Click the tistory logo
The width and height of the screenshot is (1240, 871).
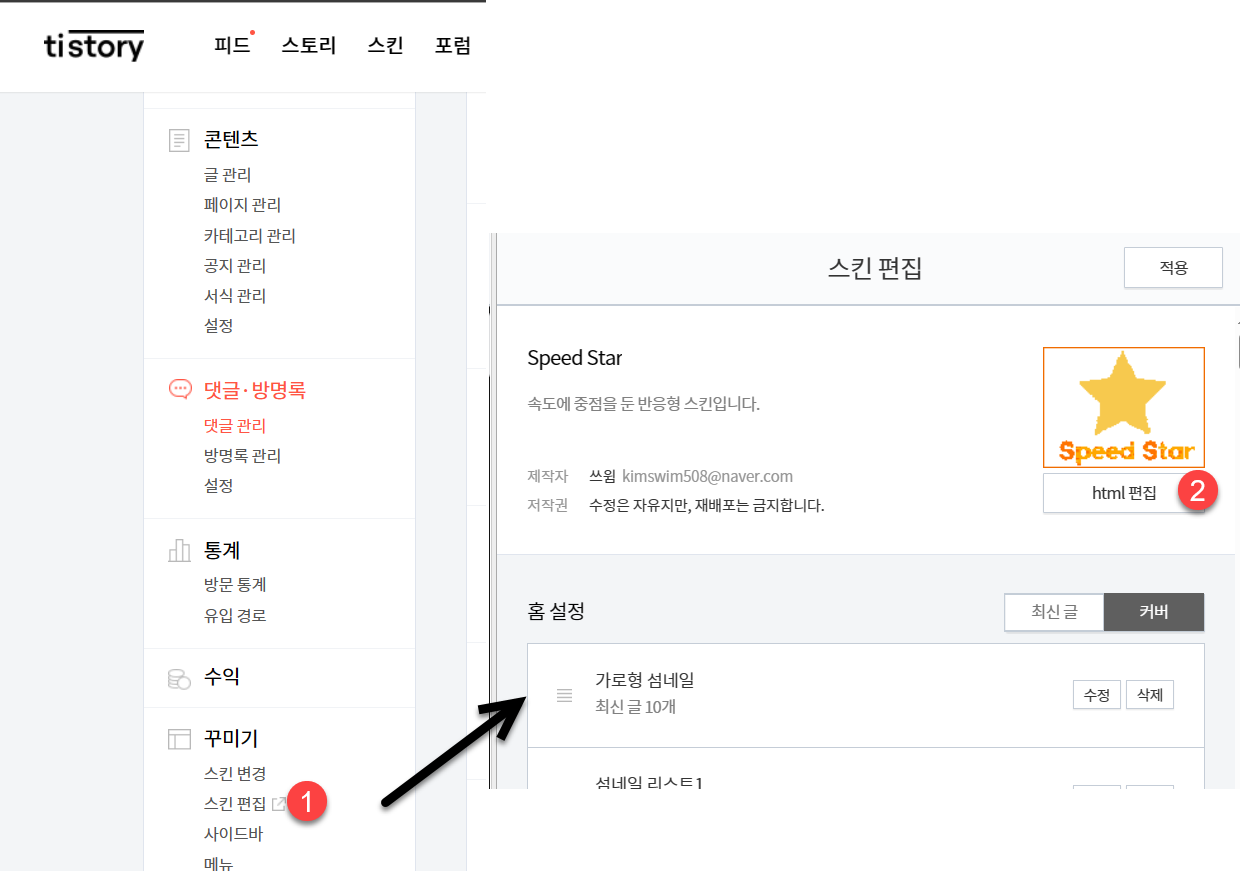point(93,45)
